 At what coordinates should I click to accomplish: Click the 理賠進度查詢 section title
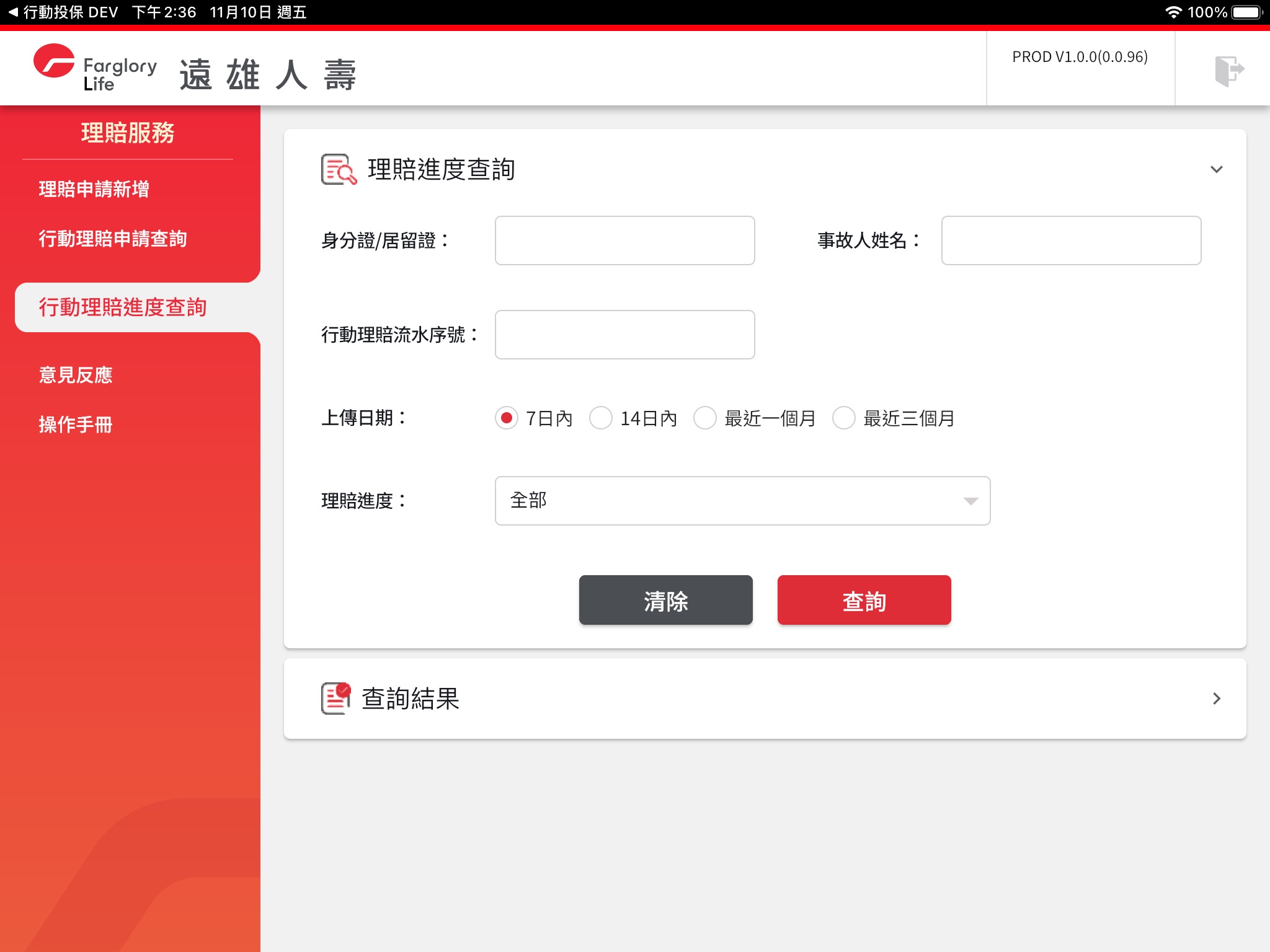[441, 169]
